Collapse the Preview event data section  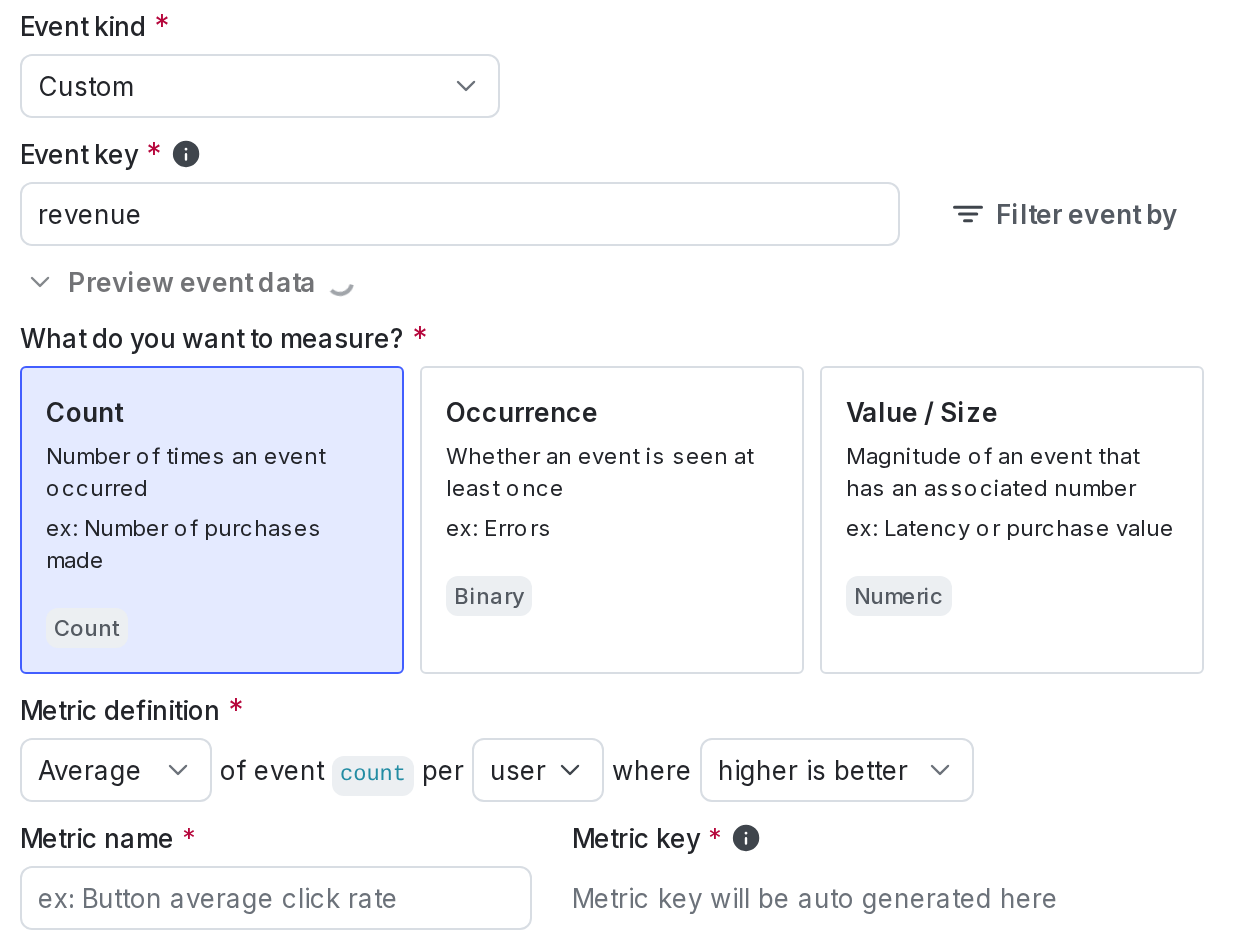[x=191, y=282]
